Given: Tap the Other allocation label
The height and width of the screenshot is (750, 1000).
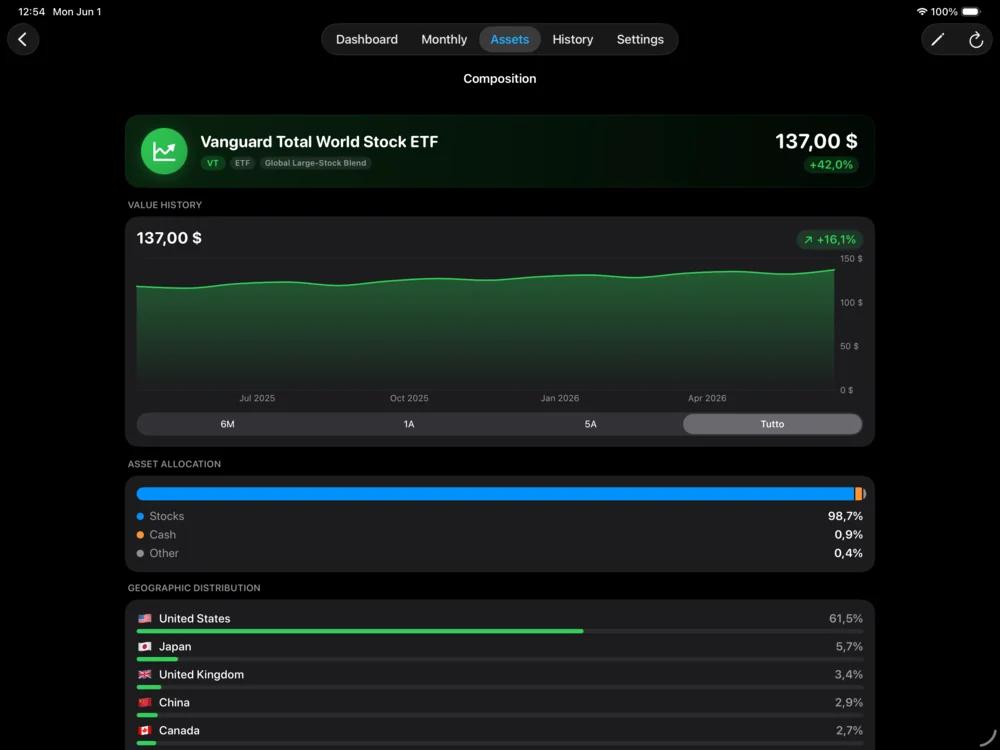Looking at the screenshot, I should point(164,554).
